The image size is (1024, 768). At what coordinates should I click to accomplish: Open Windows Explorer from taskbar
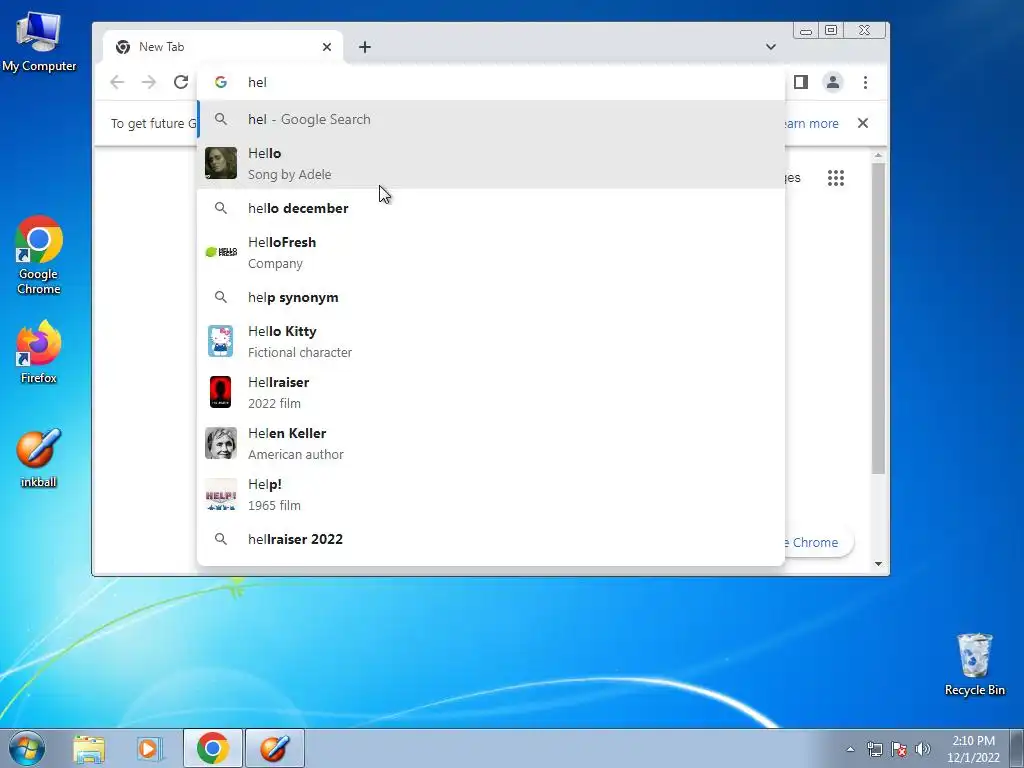(89, 748)
